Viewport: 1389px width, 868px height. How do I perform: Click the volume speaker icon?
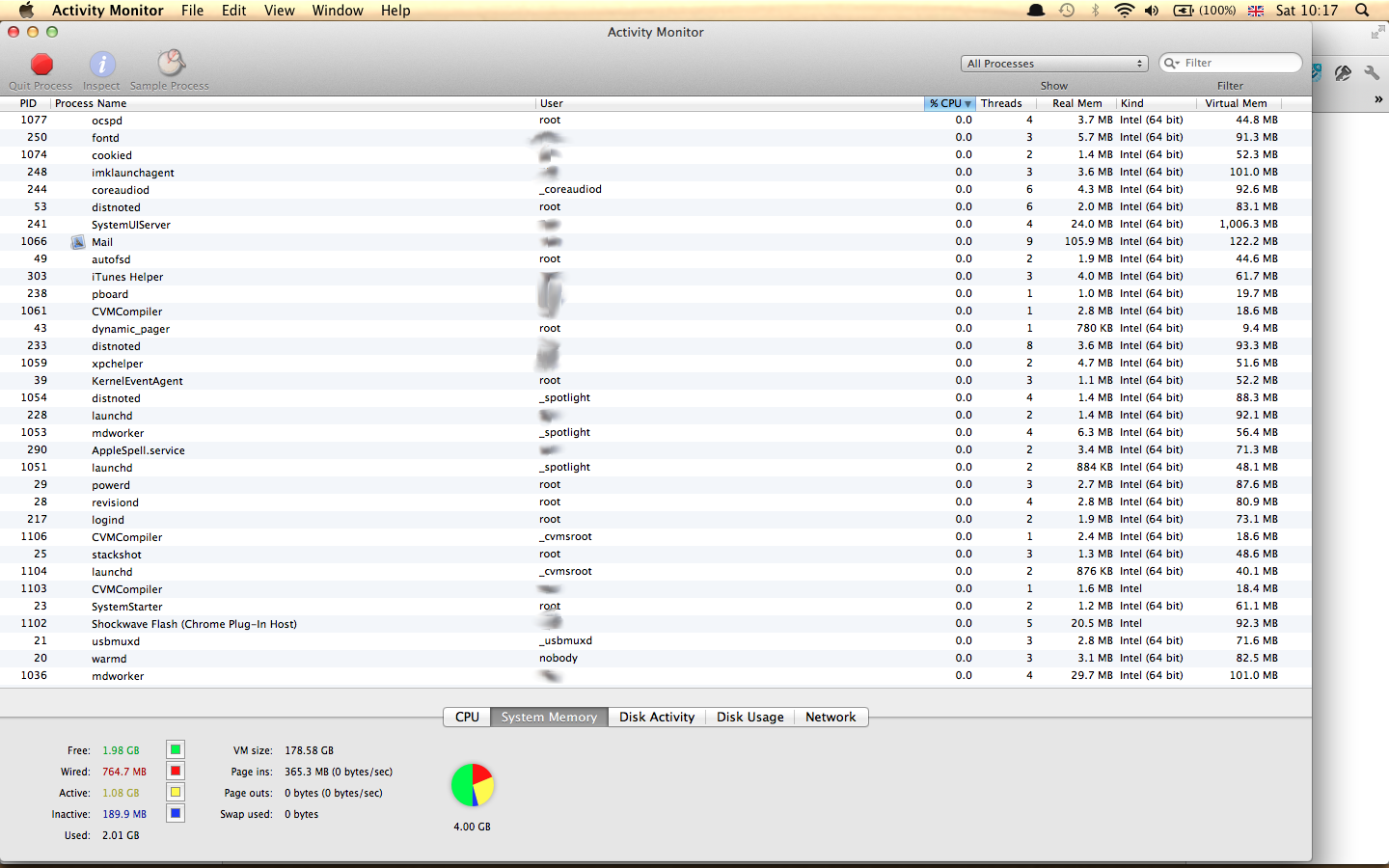[1152, 10]
